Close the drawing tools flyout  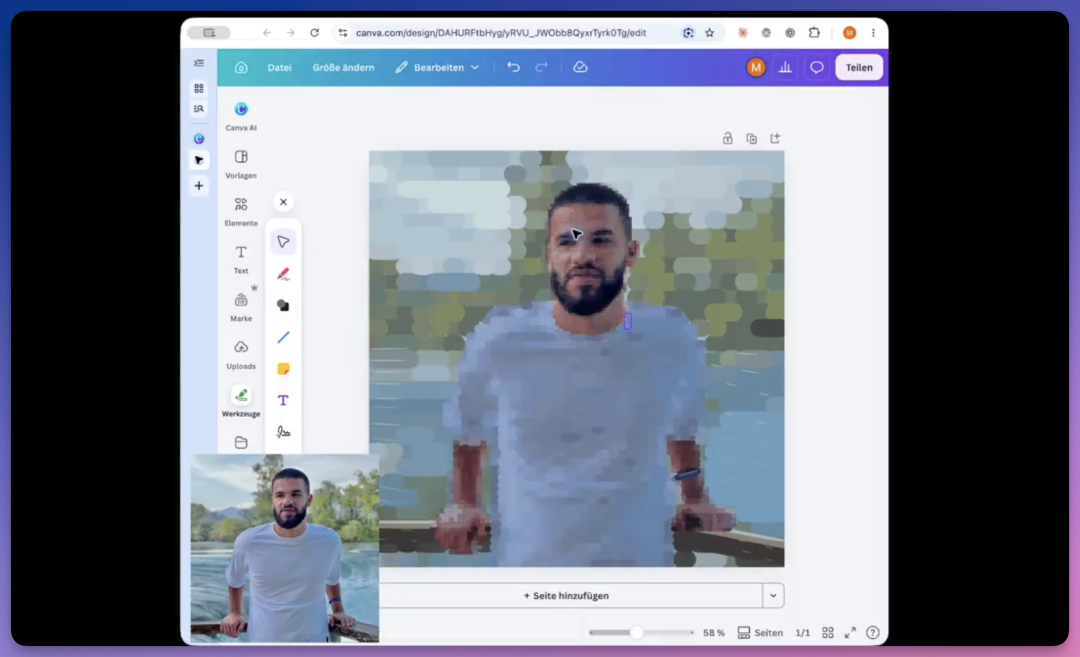(283, 202)
